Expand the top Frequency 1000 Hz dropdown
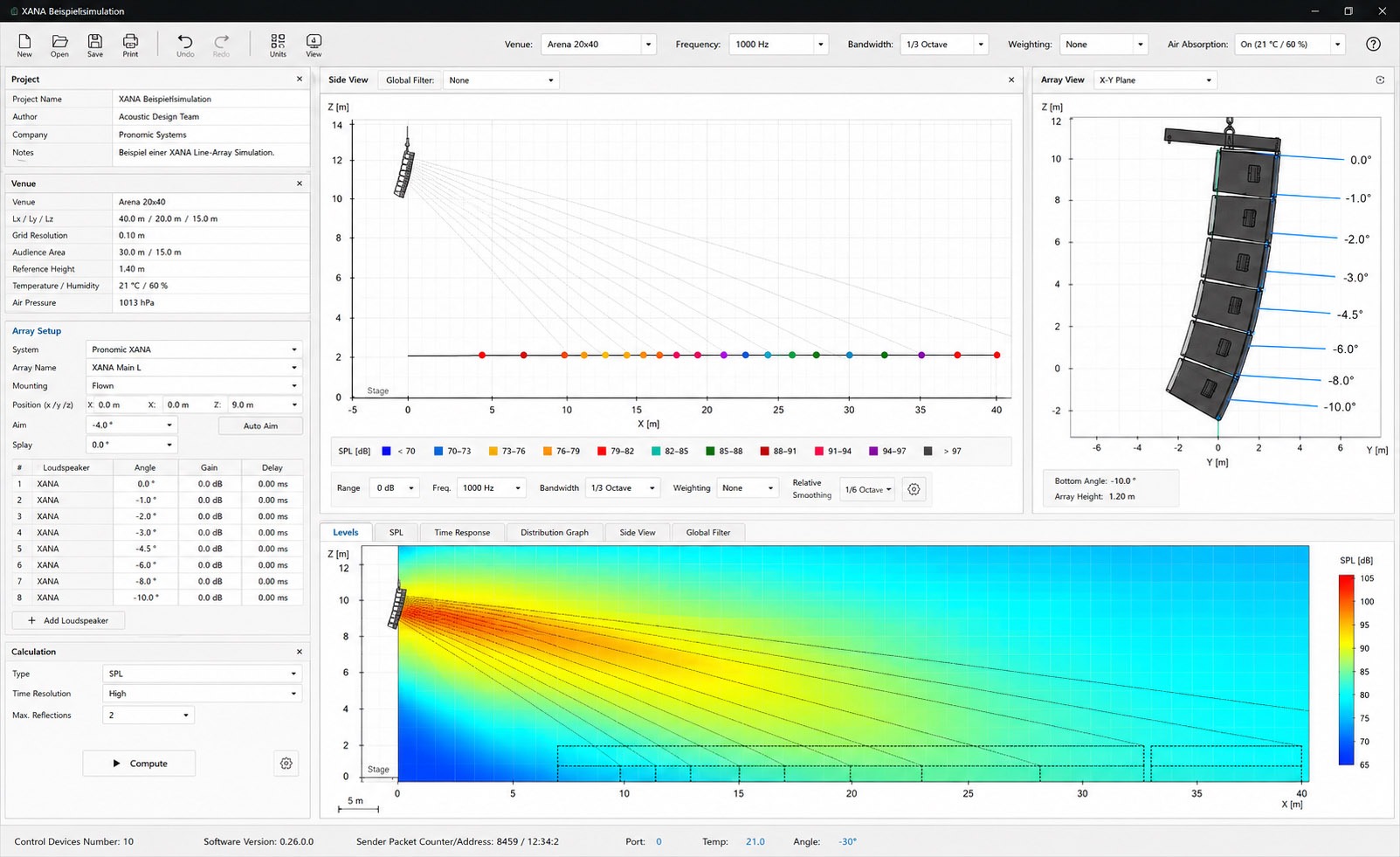 (x=778, y=45)
